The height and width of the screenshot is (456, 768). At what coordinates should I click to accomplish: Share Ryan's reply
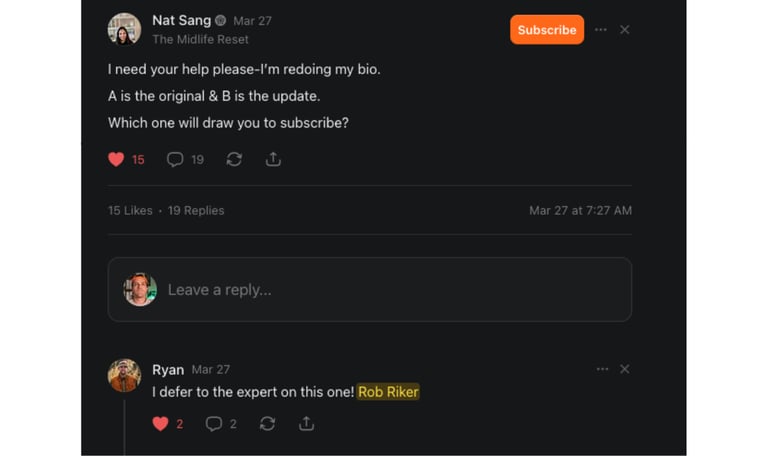tap(306, 424)
